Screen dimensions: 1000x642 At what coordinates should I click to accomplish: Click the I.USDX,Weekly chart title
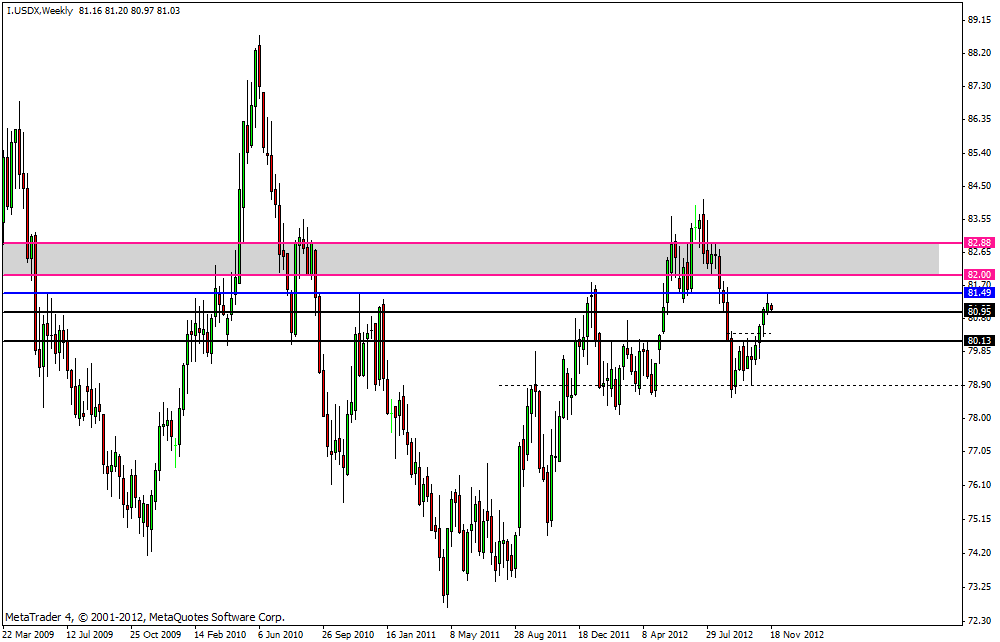coord(39,10)
